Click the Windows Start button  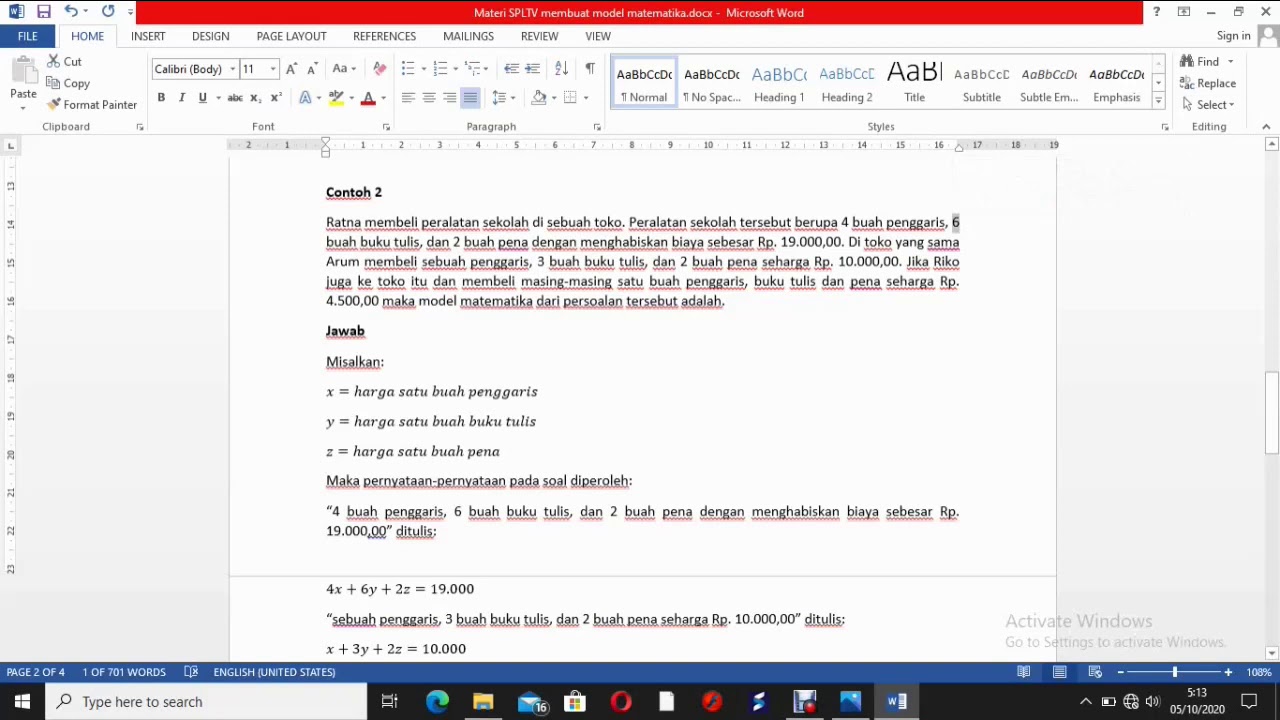22,702
